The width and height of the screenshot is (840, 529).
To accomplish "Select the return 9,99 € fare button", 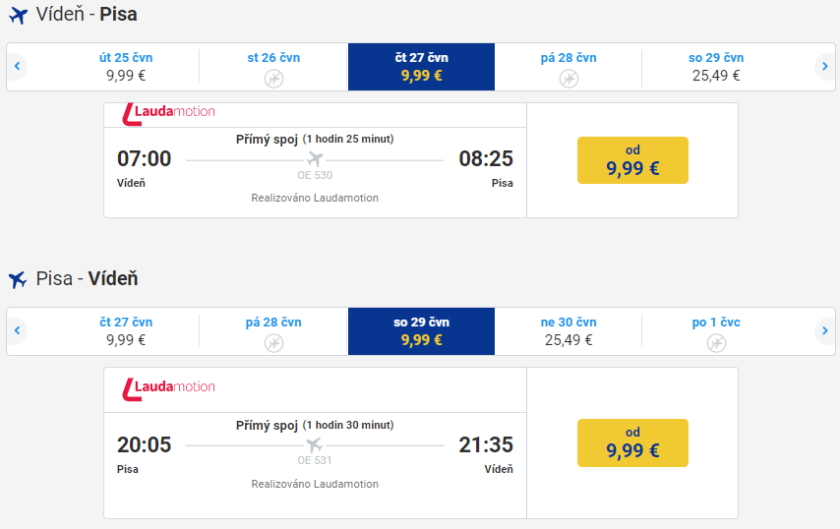I will (632, 442).
